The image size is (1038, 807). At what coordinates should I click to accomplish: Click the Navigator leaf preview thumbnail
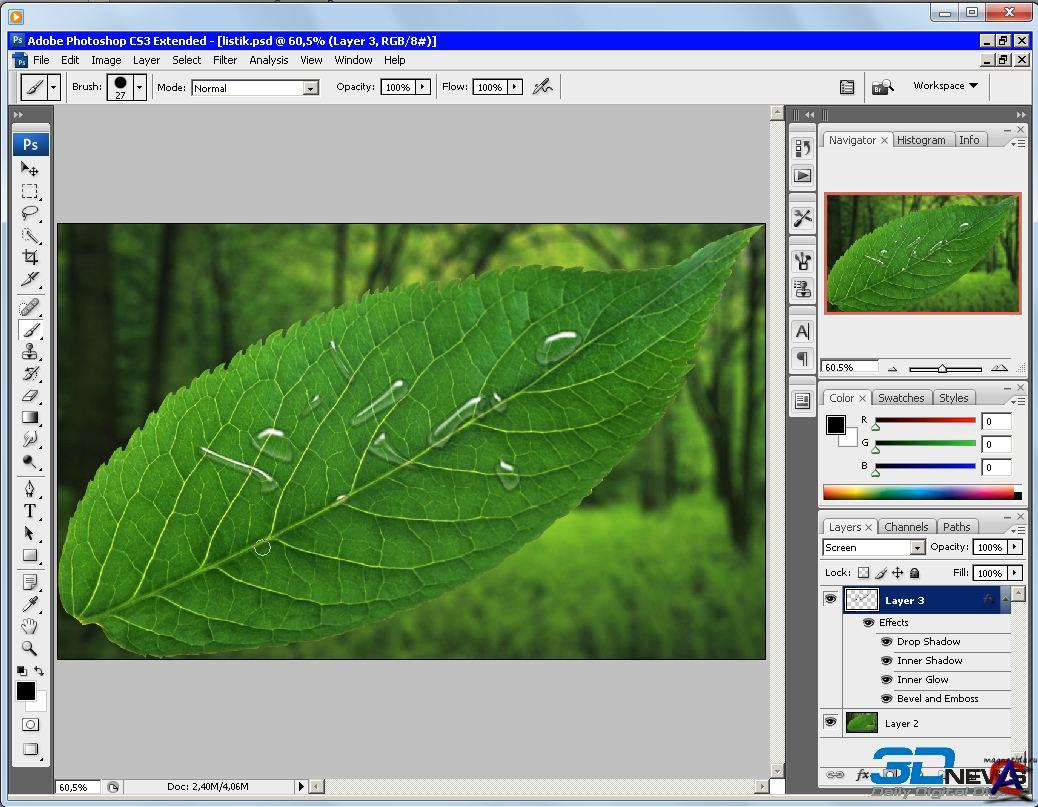point(921,253)
